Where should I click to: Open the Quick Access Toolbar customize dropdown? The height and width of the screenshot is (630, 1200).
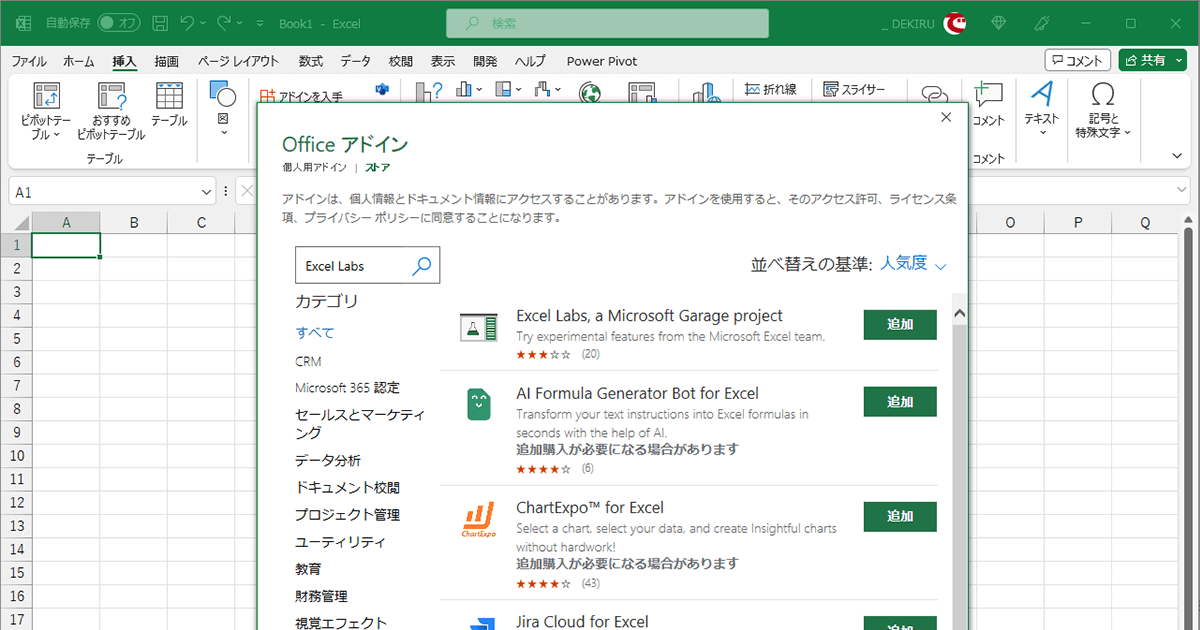pos(261,22)
